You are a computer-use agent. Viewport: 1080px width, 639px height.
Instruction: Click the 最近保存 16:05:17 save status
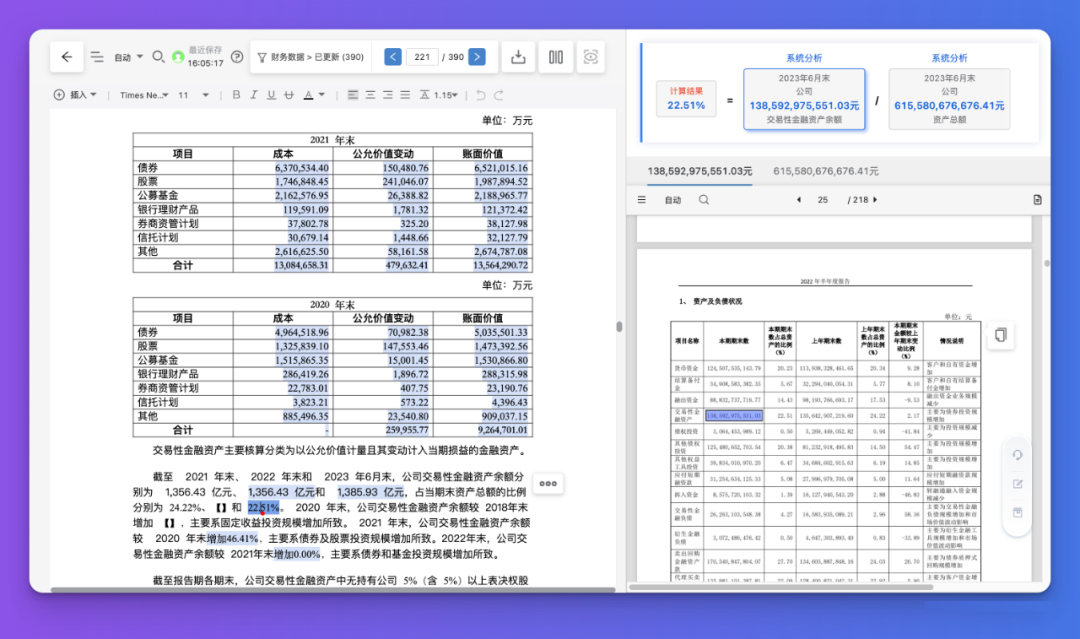(x=205, y=56)
